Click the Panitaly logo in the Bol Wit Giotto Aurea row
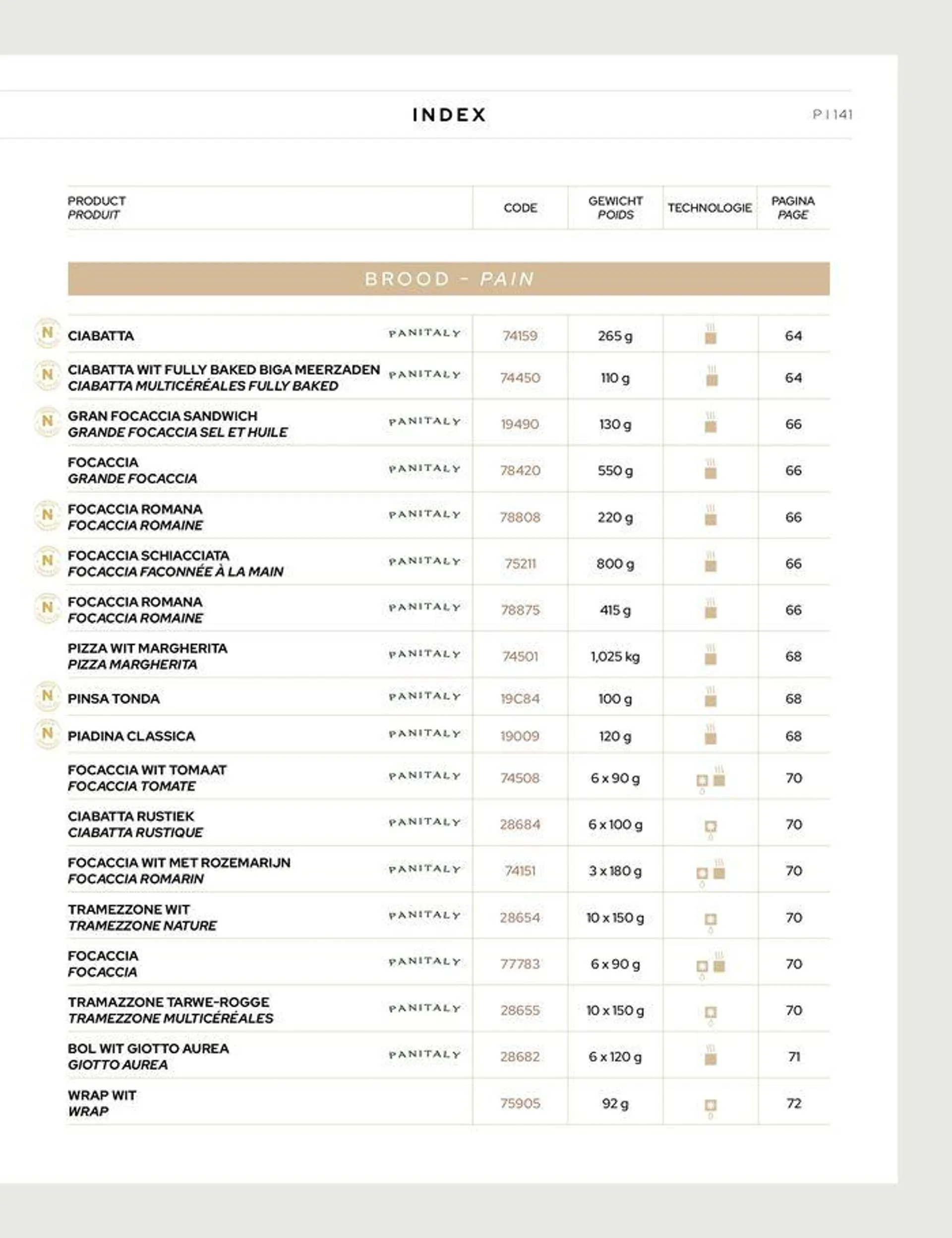952x1238 pixels. click(424, 1054)
